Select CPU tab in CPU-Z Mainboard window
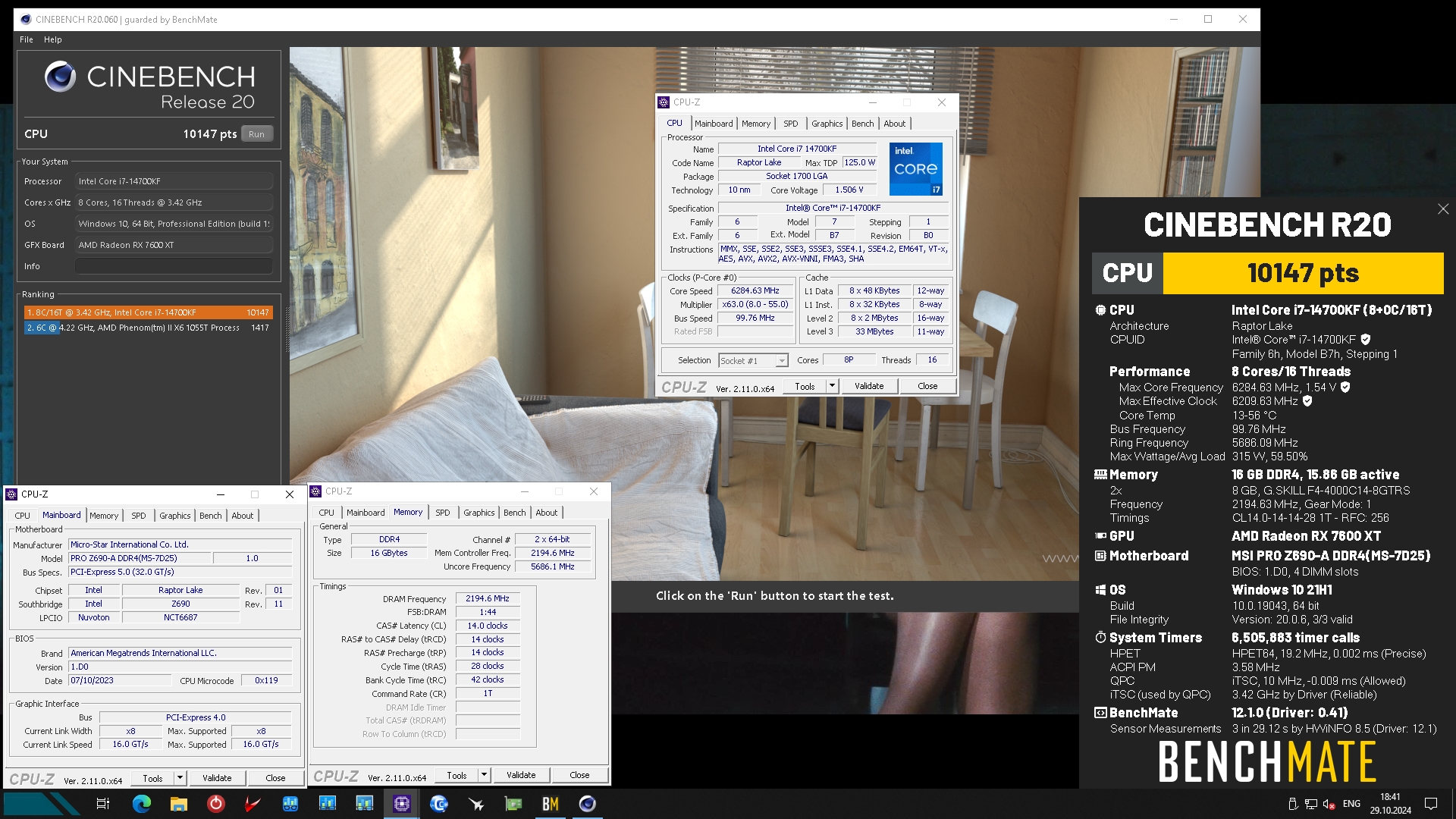This screenshot has height=819, width=1456. pos(23,516)
